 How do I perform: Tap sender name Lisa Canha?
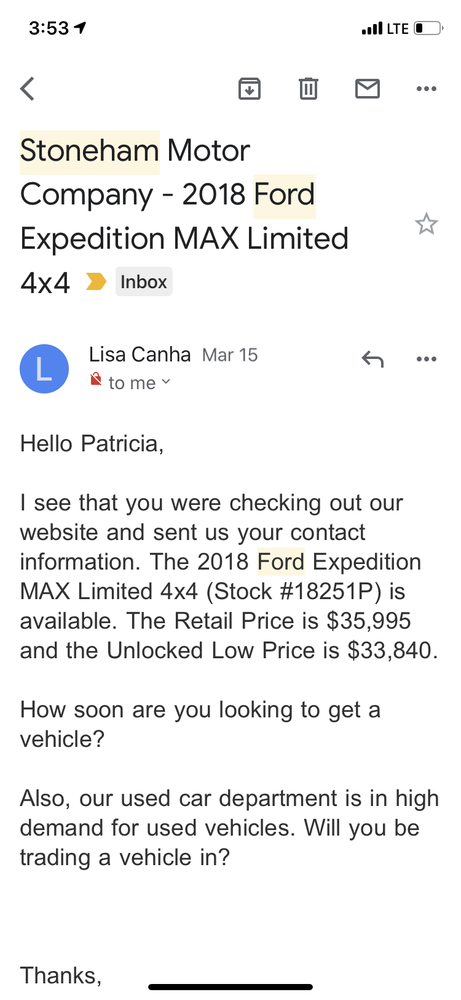tap(140, 355)
